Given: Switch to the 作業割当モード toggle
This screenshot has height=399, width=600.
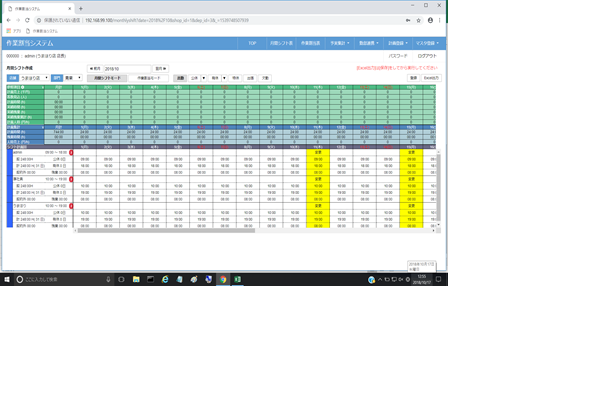Looking at the screenshot, I should pyautogui.click(x=148, y=78).
